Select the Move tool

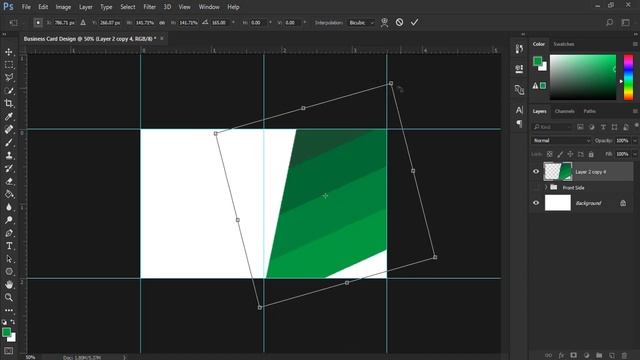pyautogui.click(x=9, y=52)
